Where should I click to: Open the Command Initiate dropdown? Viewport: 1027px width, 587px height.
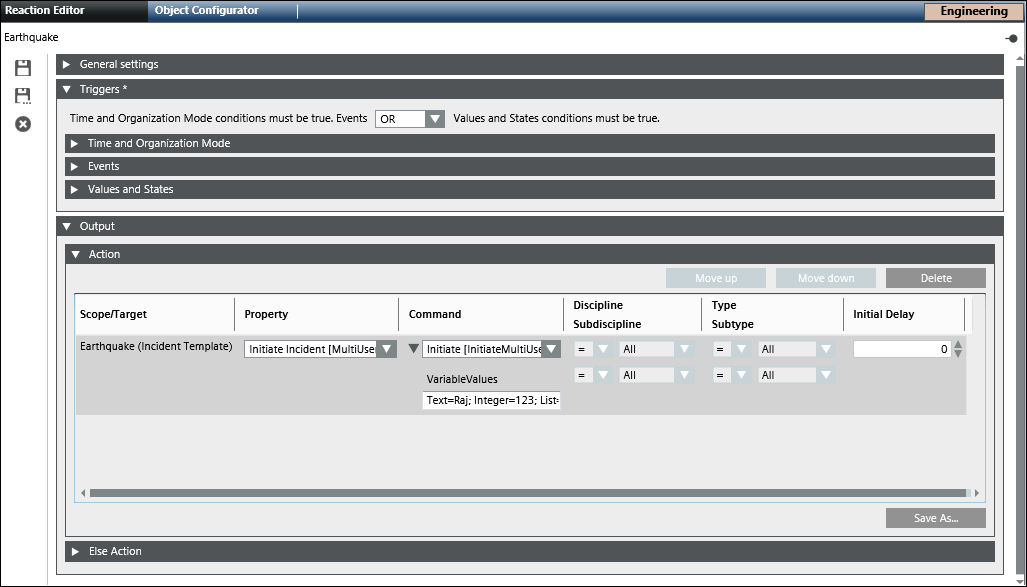[550, 349]
